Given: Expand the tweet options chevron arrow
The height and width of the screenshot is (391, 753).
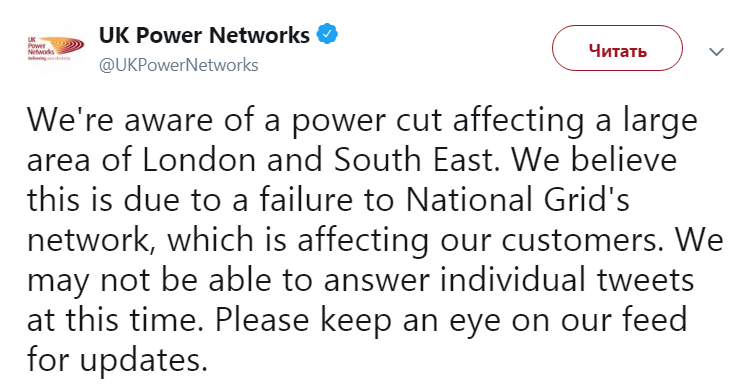Looking at the screenshot, I should 717,51.
